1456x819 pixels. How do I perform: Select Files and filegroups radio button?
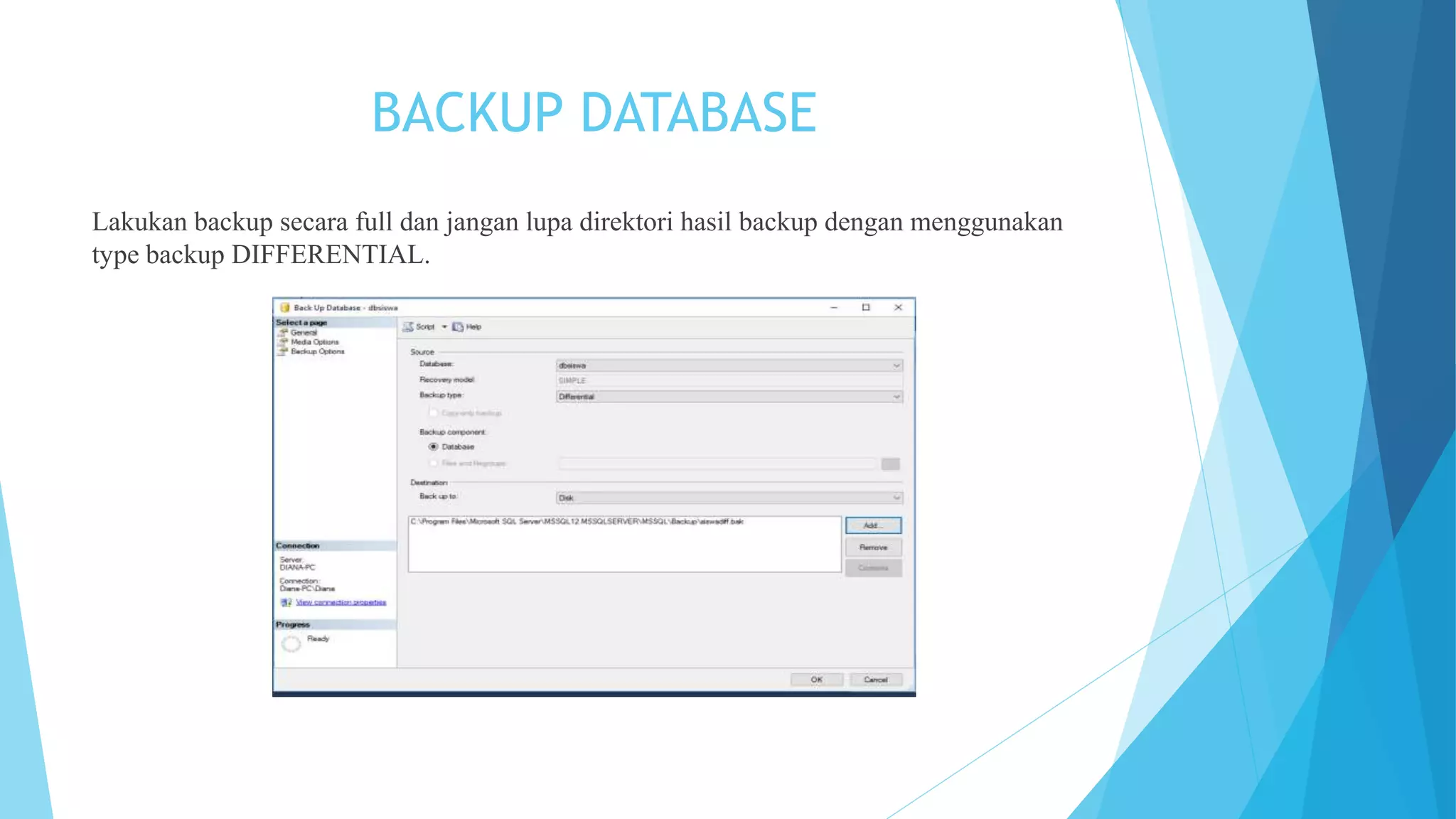click(x=433, y=464)
